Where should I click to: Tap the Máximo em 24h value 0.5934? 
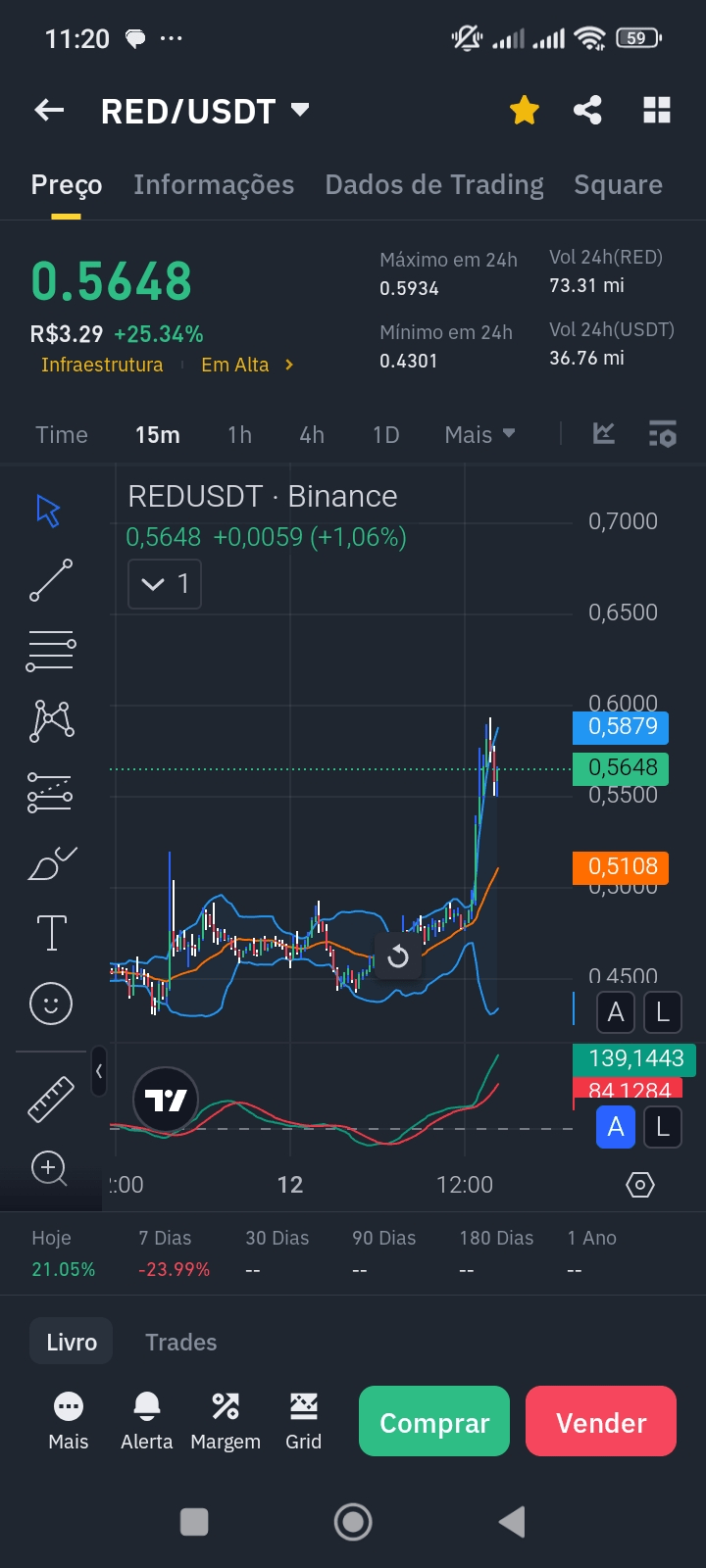[x=409, y=288]
